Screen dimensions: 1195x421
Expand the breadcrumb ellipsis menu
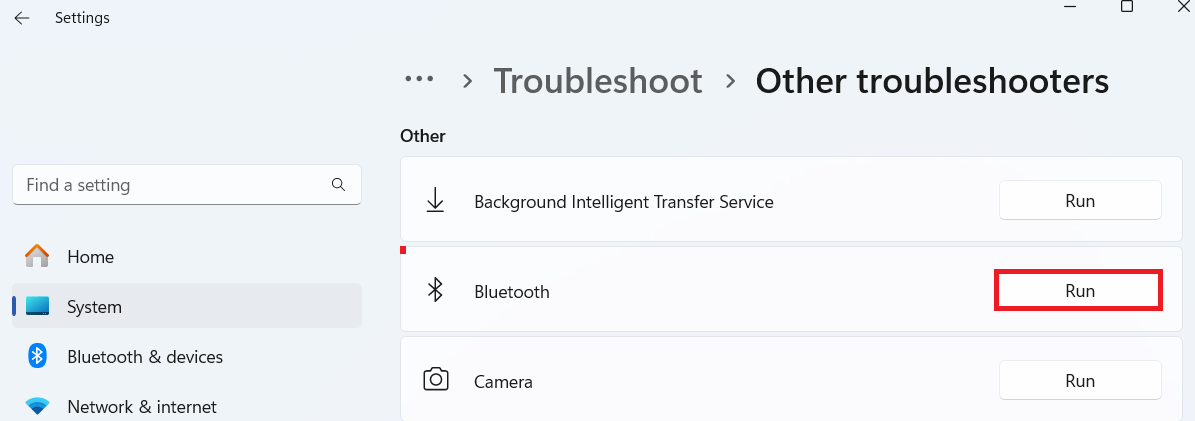(x=418, y=80)
